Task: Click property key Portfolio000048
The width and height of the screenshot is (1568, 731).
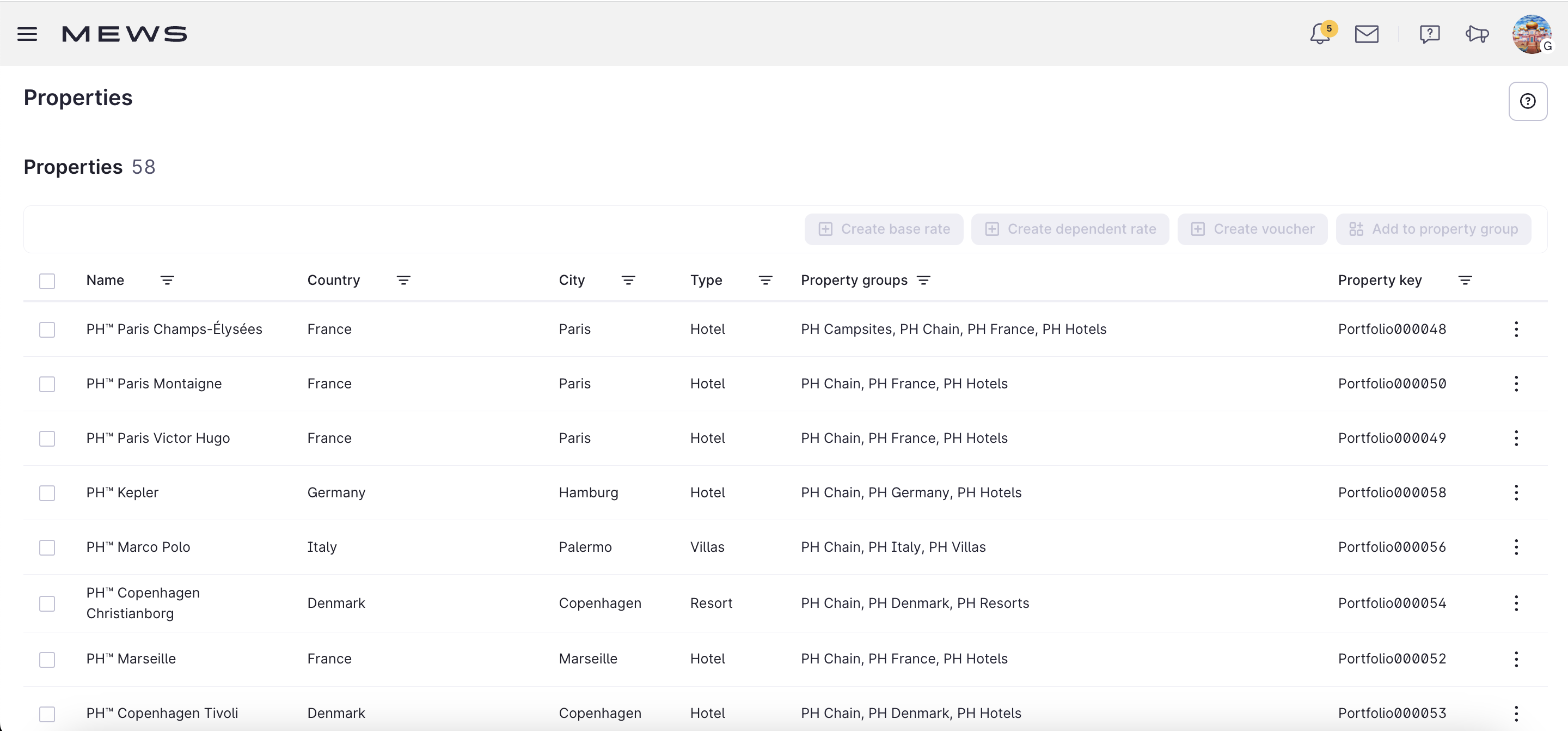Action: pyautogui.click(x=1392, y=329)
